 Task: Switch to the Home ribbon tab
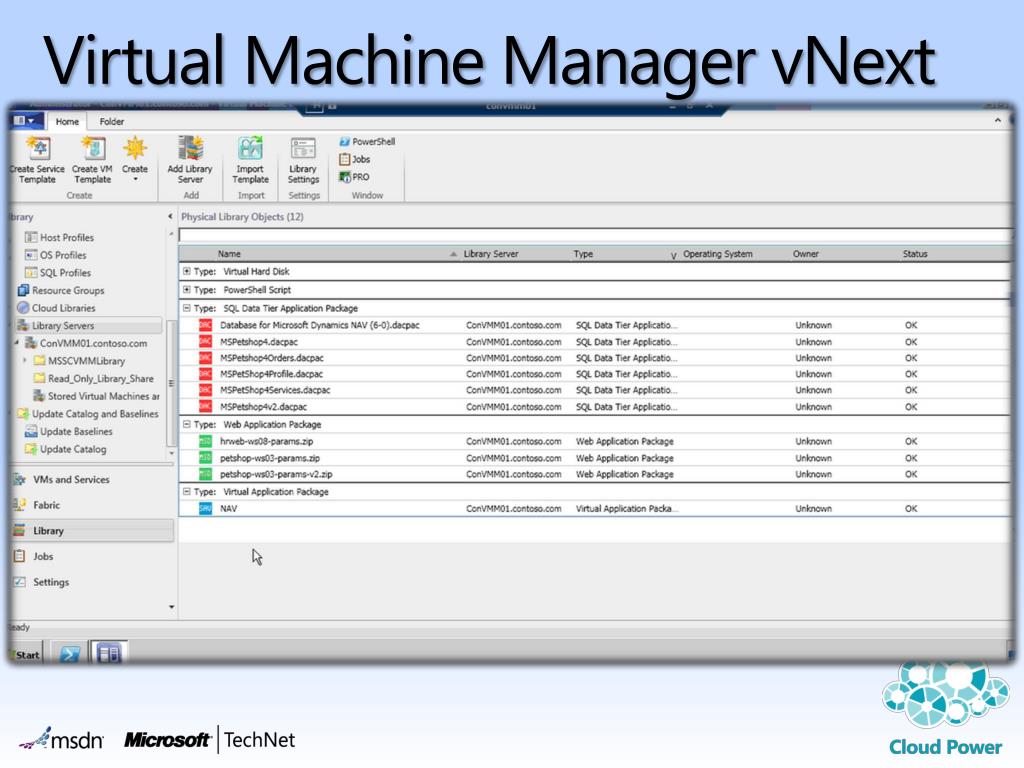pos(67,121)
